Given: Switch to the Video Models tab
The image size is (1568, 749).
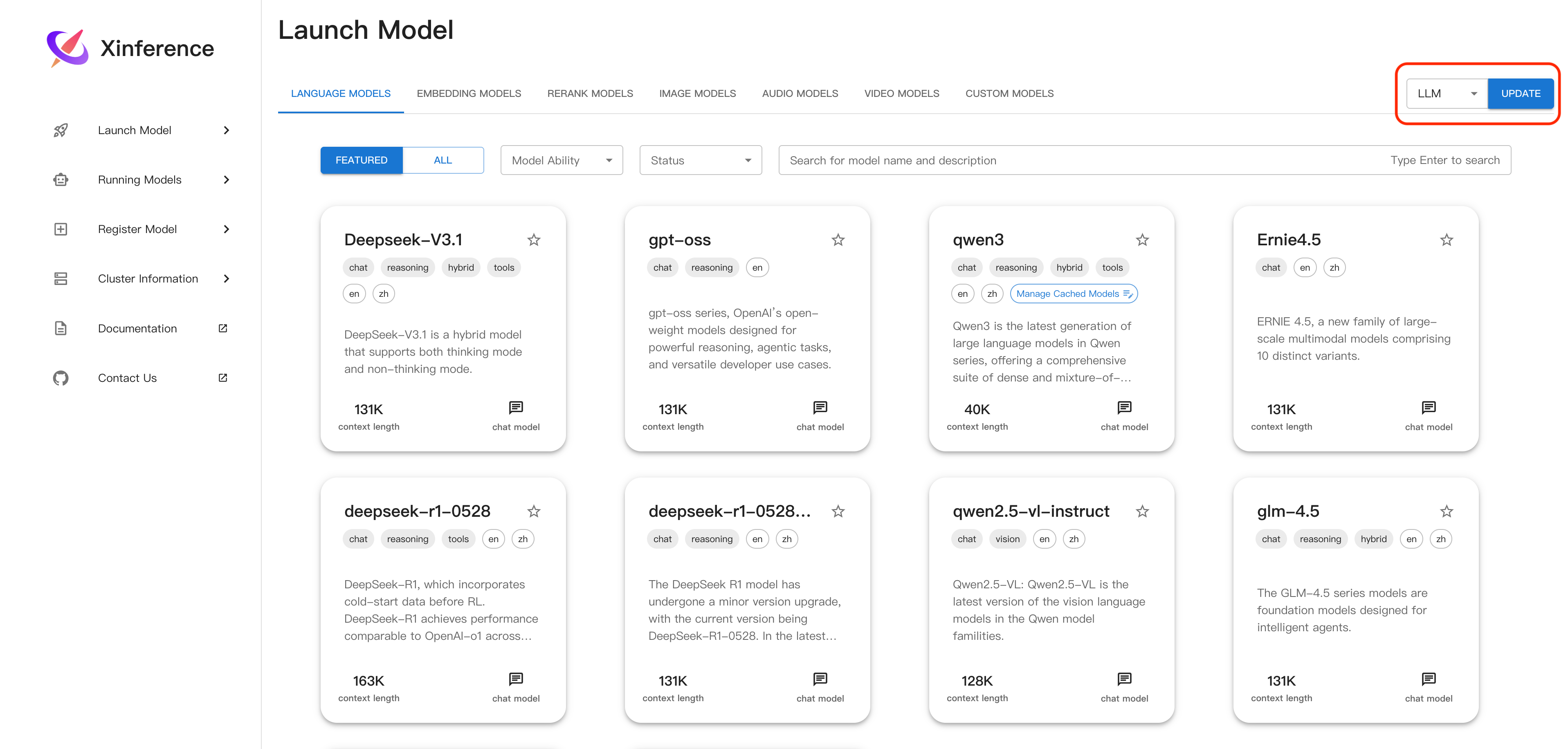Looking at the screenshot, I should [x=901, y=94].
